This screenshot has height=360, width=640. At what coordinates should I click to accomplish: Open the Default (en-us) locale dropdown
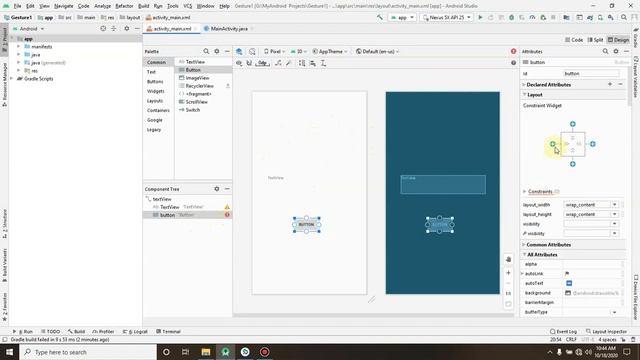click(378, 51)
